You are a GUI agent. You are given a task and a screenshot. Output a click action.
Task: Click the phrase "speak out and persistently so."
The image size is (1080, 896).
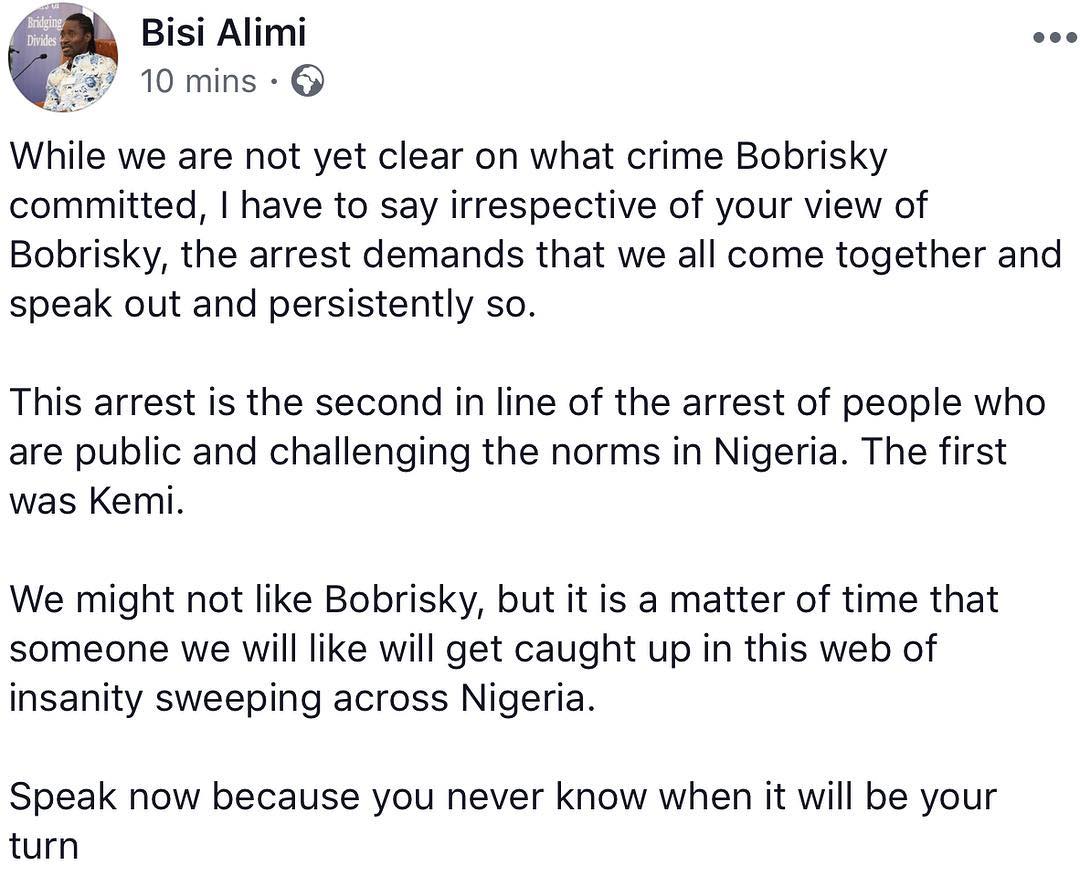273,304
